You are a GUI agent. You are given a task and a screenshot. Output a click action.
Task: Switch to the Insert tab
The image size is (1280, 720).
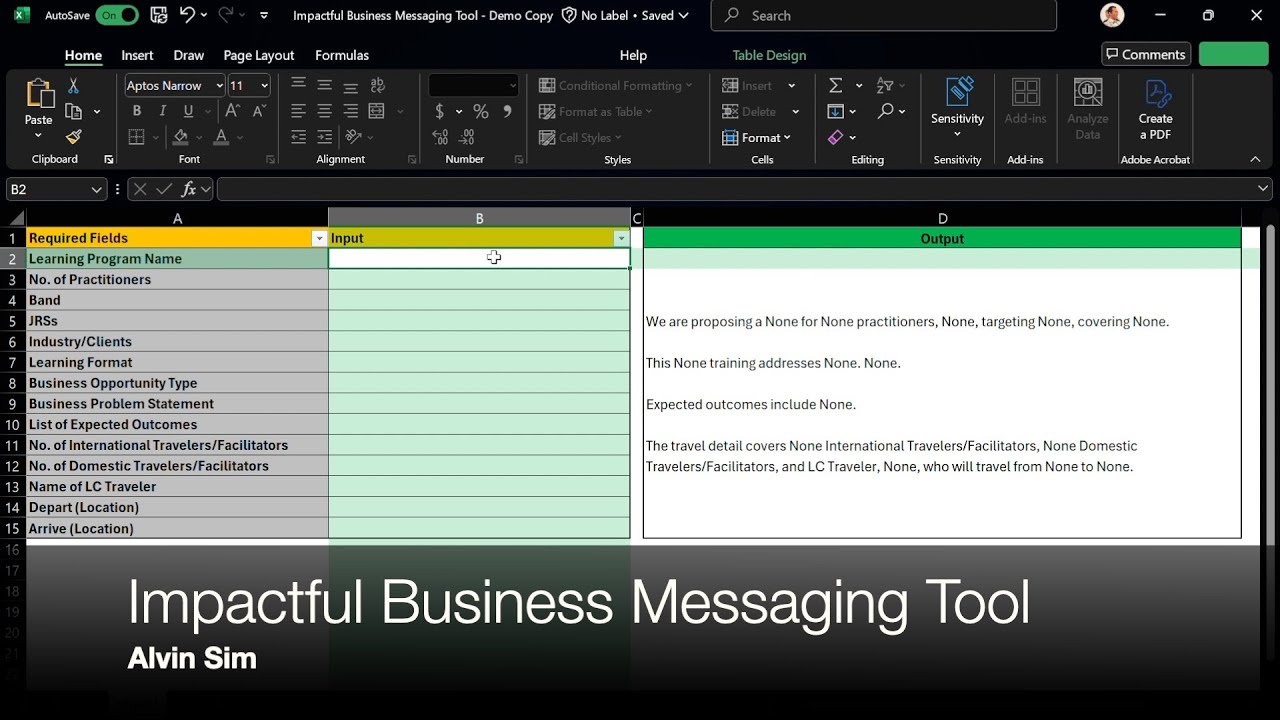click(x=137, y=55)
